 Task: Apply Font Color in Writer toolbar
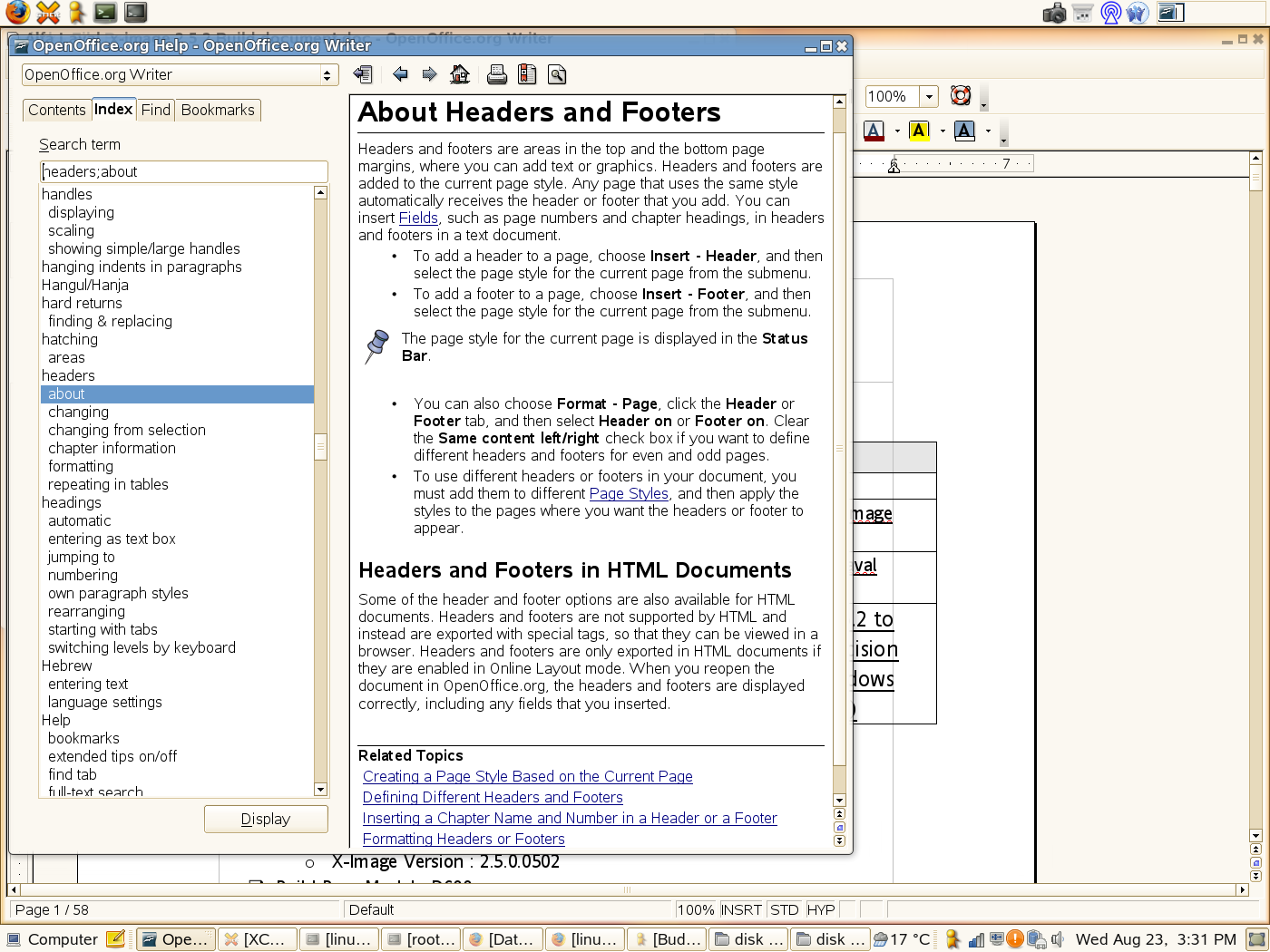pos(874,131)
